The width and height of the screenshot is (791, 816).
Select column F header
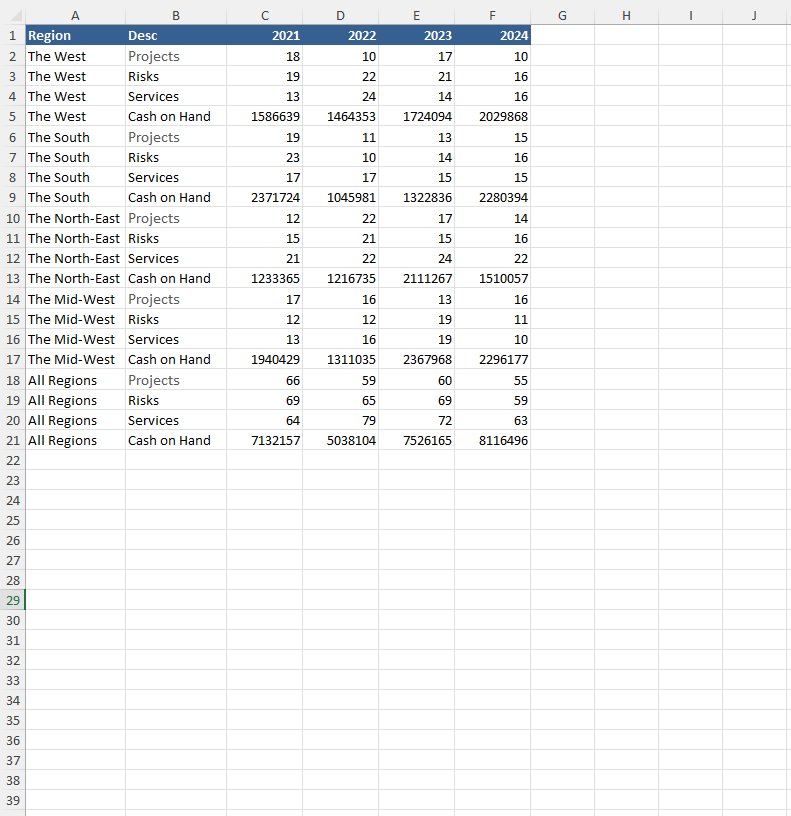coord(492,16)
